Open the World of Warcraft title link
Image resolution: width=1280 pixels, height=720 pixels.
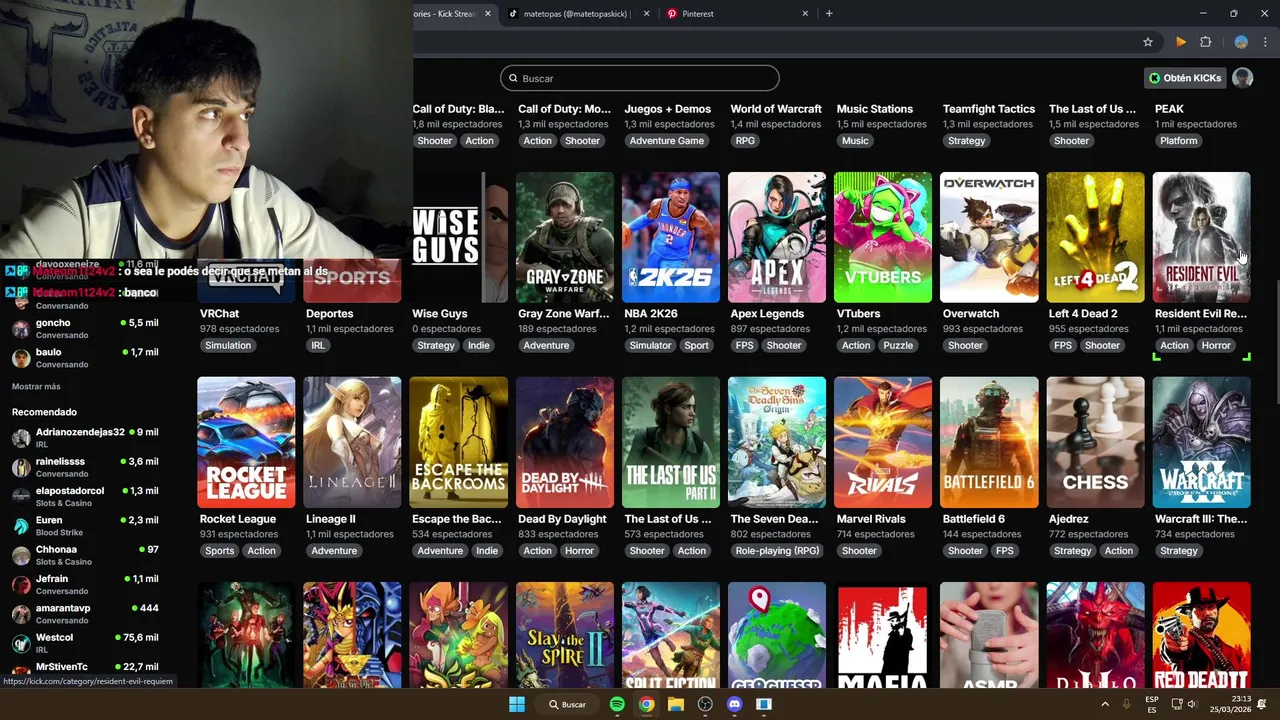pos(776,109)
